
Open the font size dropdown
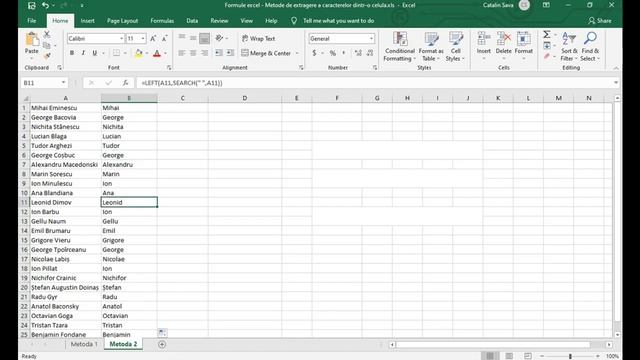143,38
